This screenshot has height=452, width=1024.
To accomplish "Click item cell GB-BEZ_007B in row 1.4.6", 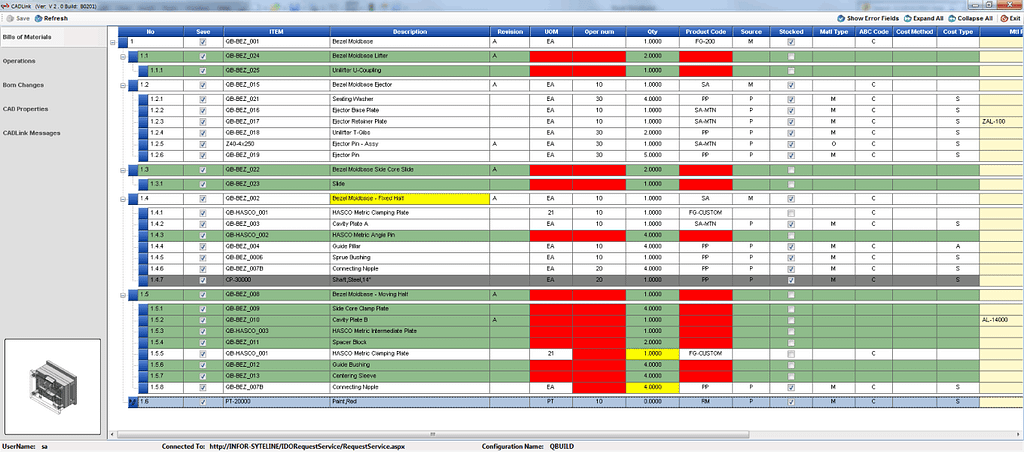I will tap(277, 268).
